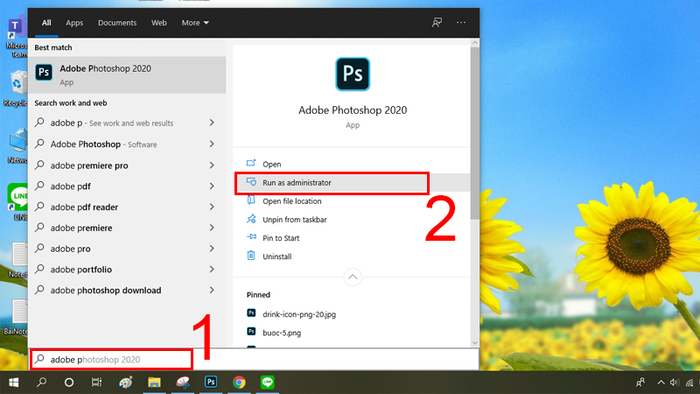Open Task View in the taskbar
The height and width of the screenshot is (394, 700).
(x=96, y=382)
